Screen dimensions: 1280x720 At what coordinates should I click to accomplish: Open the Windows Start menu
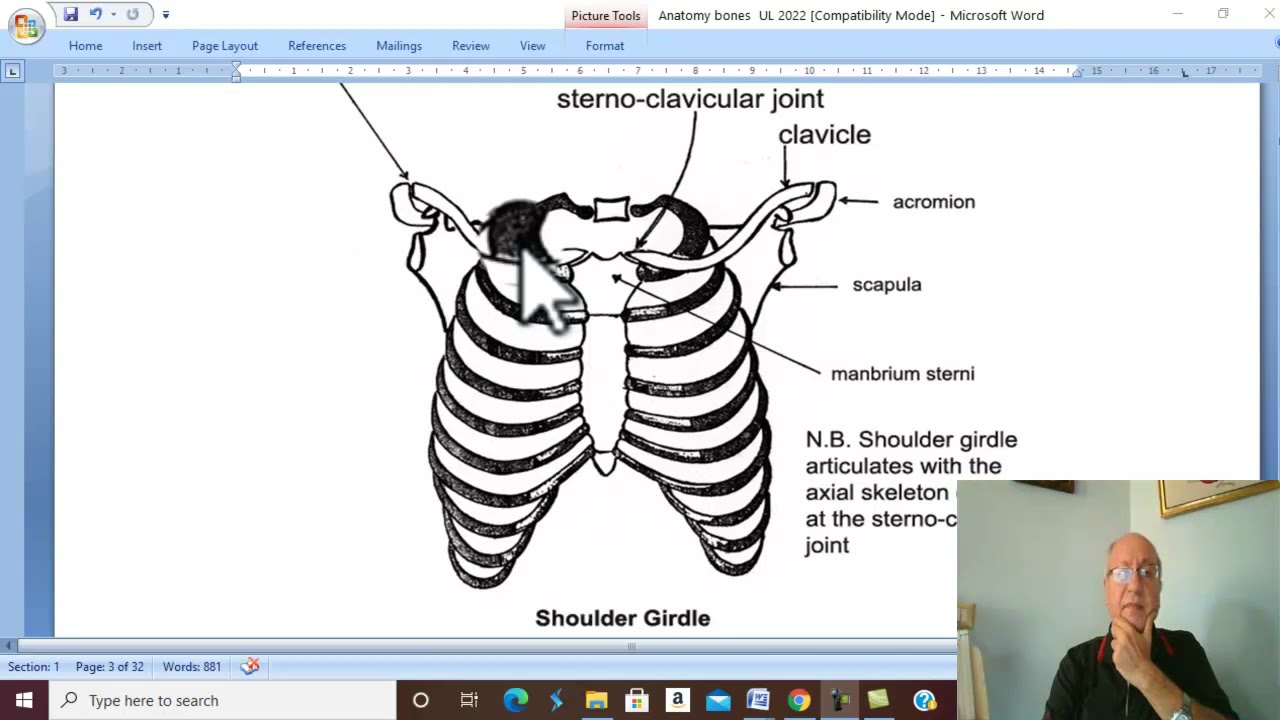click(x=24, y=700)
